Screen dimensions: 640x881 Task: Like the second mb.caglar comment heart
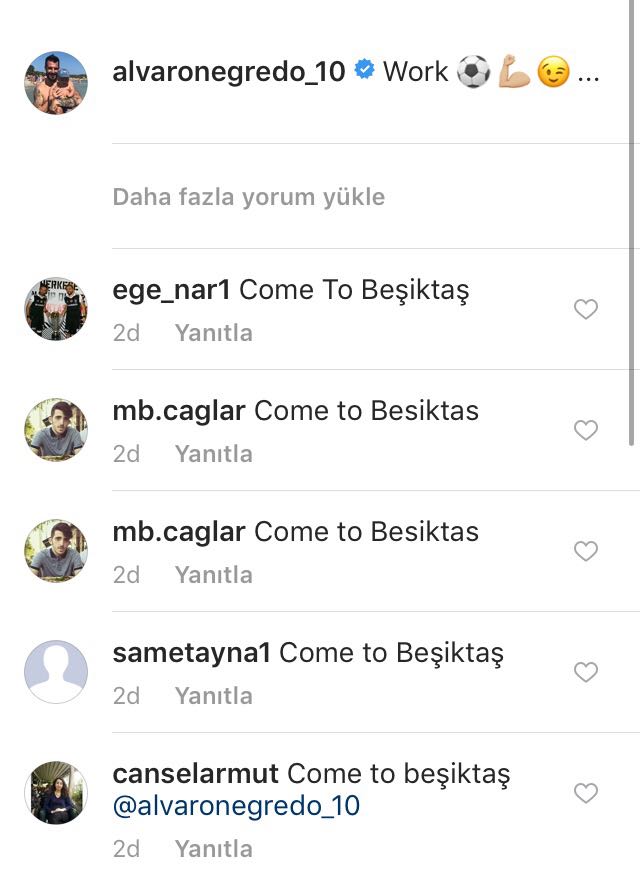coord(585,551)
